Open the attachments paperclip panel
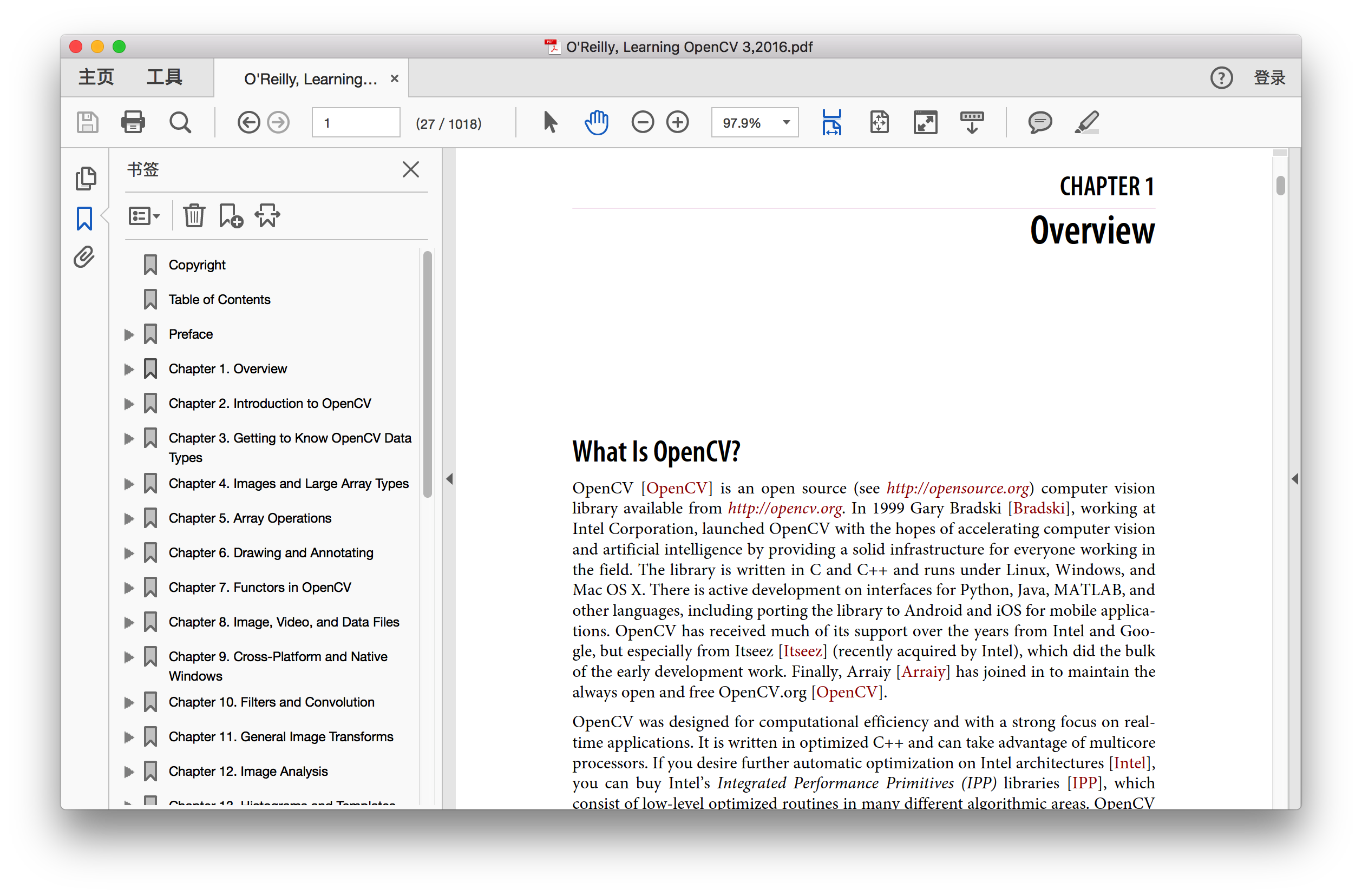1362x896 pixels. click(84, 257)
